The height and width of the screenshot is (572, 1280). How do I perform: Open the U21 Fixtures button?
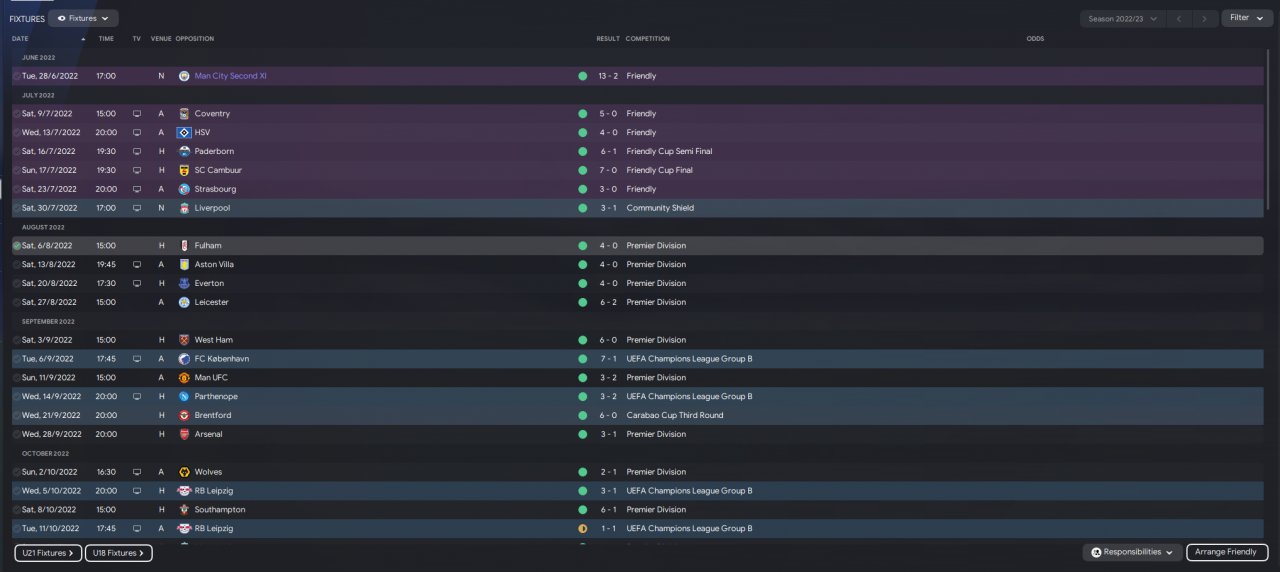click(48, 552)
